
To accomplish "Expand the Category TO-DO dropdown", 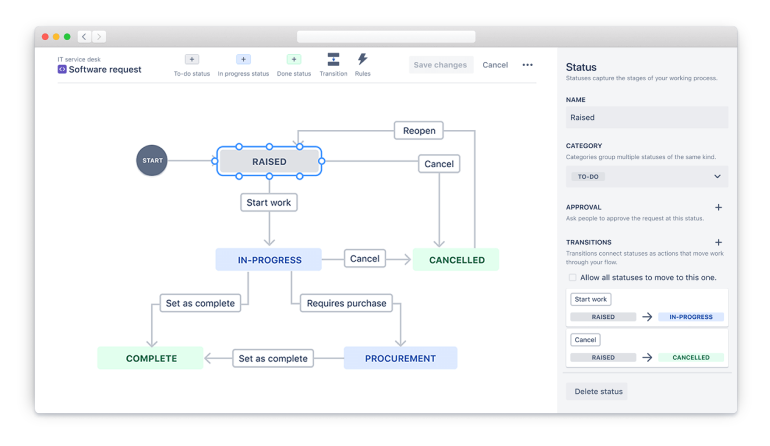I will point(646,176).
